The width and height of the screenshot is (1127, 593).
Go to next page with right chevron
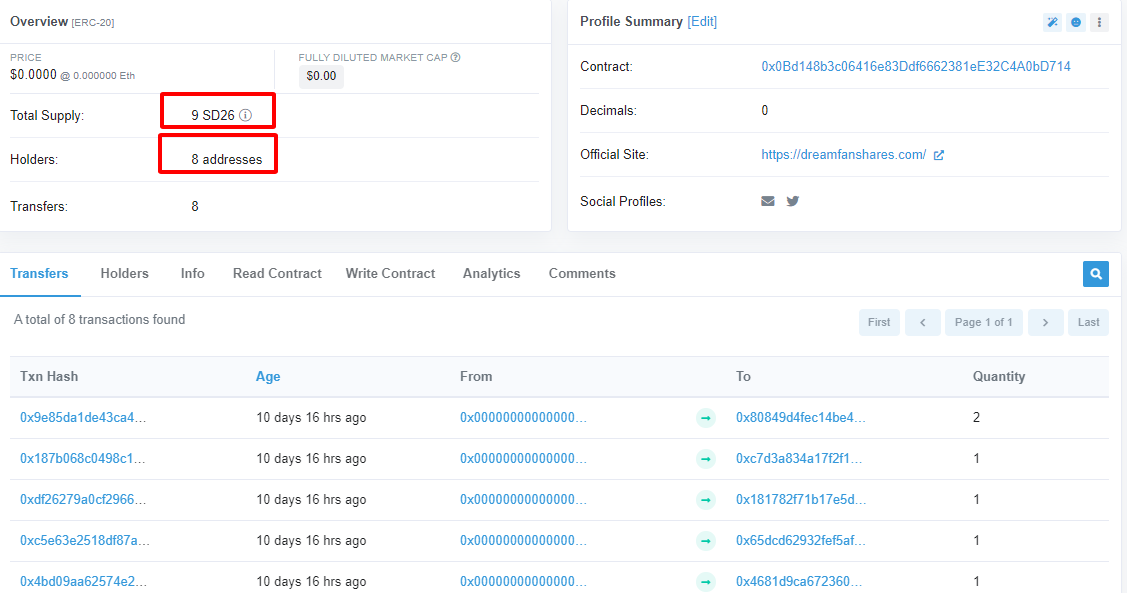click(1045, 322)
